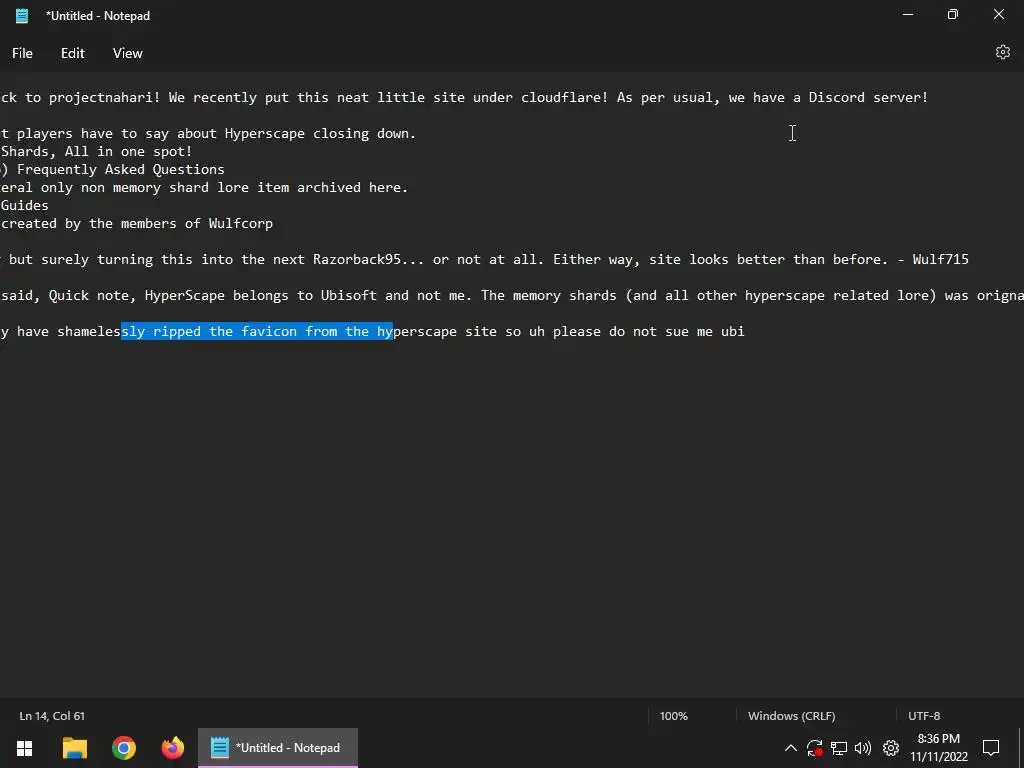Open the notification center icon
Viewport: 1024px width, 768px height.
(991, 748)
